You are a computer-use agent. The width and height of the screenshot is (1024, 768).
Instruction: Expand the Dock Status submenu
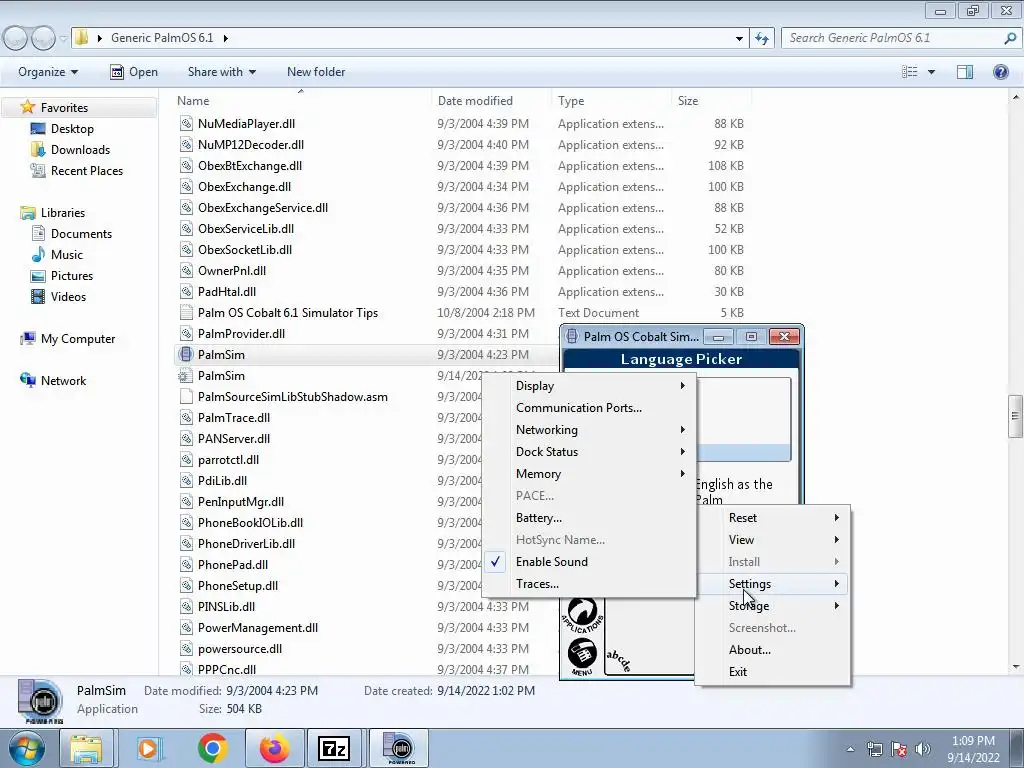[x=589, y=452]
